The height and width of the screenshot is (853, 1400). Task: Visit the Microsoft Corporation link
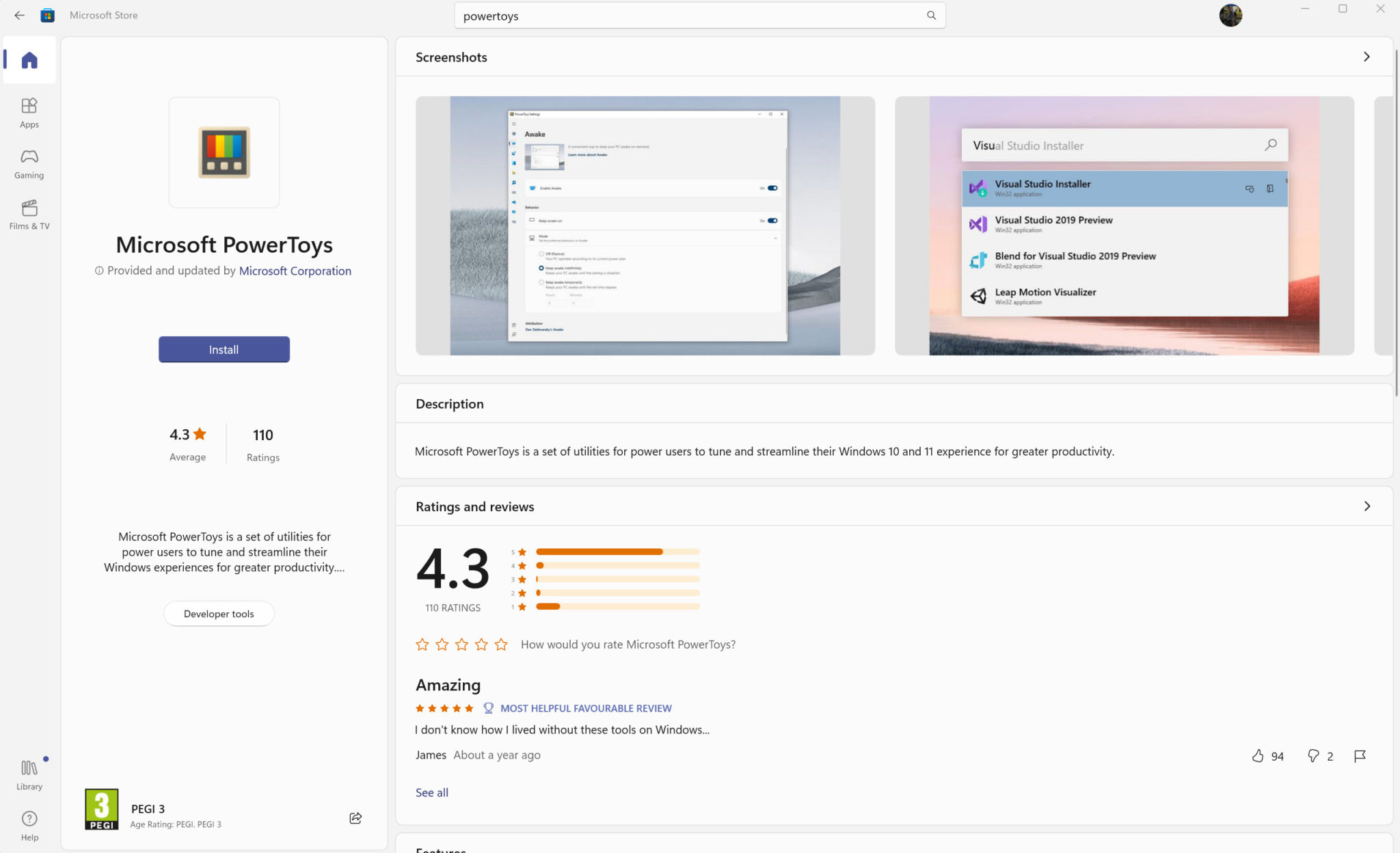295,271
